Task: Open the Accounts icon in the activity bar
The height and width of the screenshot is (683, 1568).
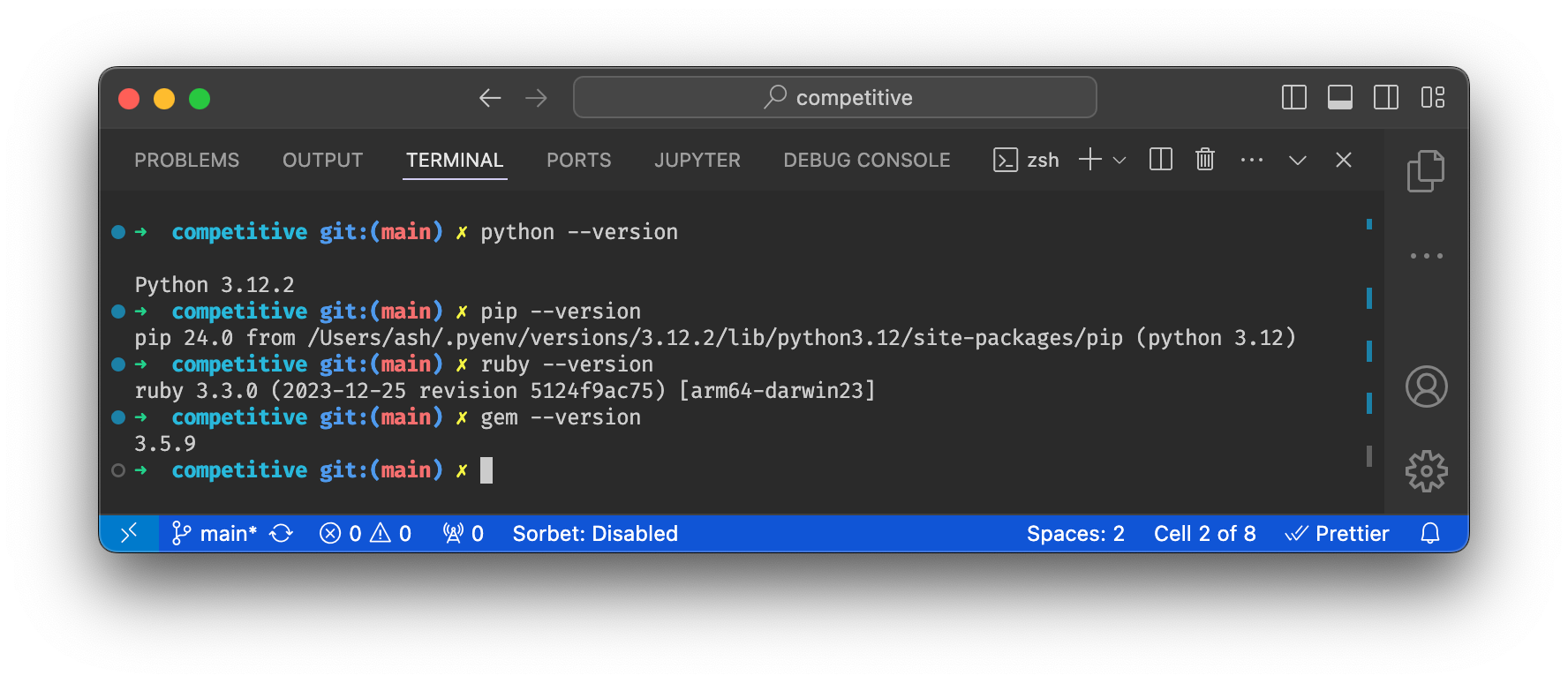Action: pyautogui.click(x=1427, y=387)
